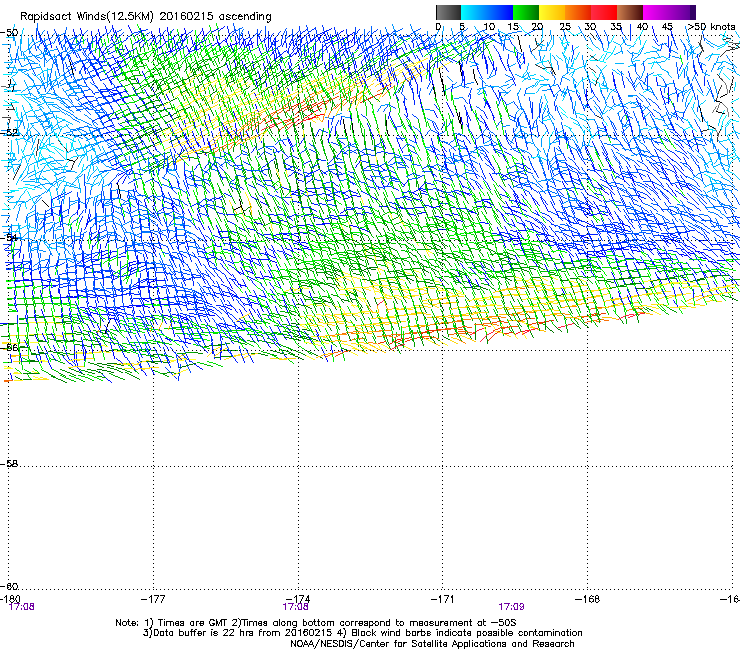Click the '17:09' purple time label
Viewport: 740px width, 650px height.
pos(511,607)
